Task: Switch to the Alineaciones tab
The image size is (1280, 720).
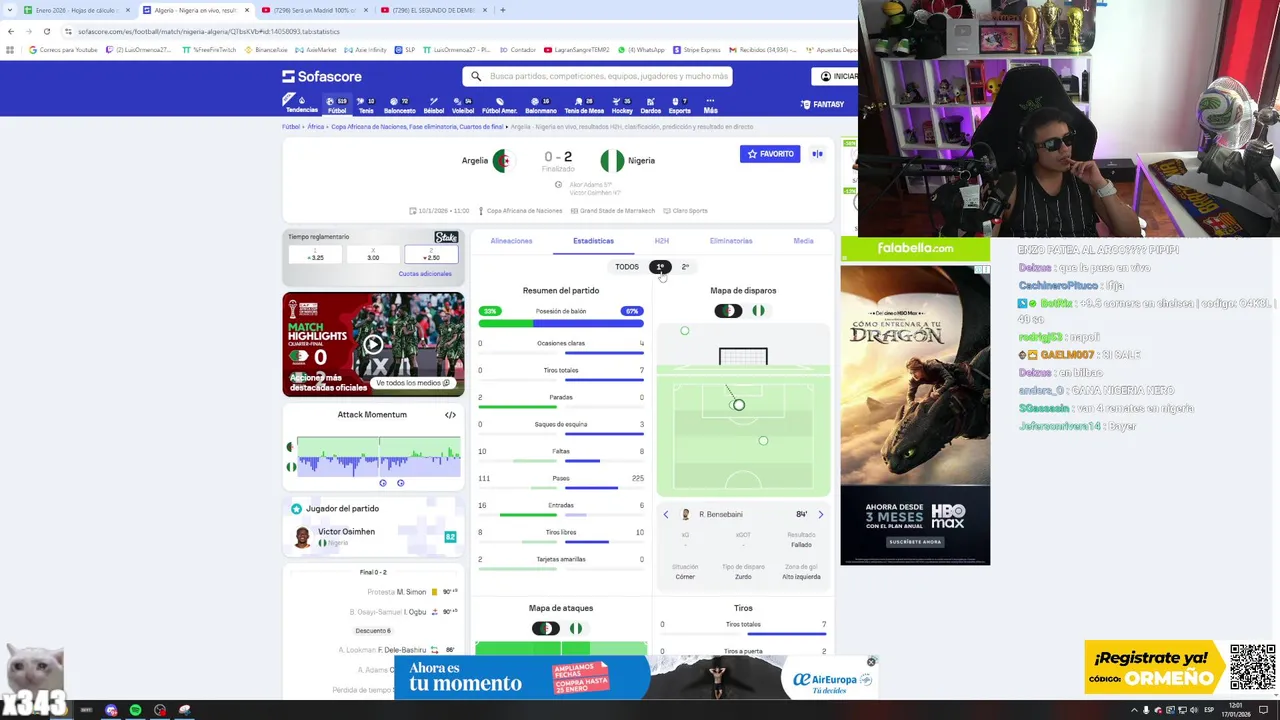Action: 511,241
